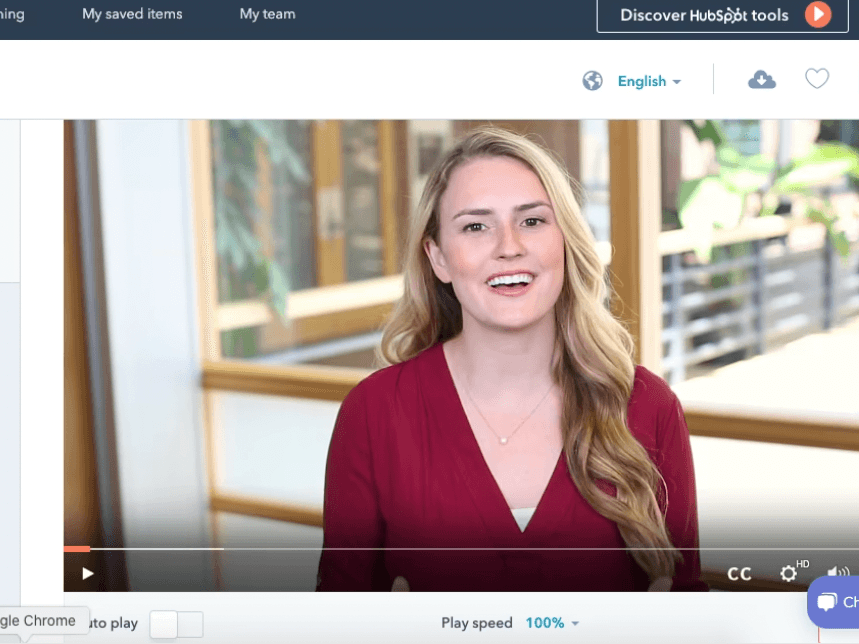Image resolution: width=859 pixels, height=644 pixels.
Task: Click the Play speed label text
Action: pyautogui.click(x=477, y=623)
